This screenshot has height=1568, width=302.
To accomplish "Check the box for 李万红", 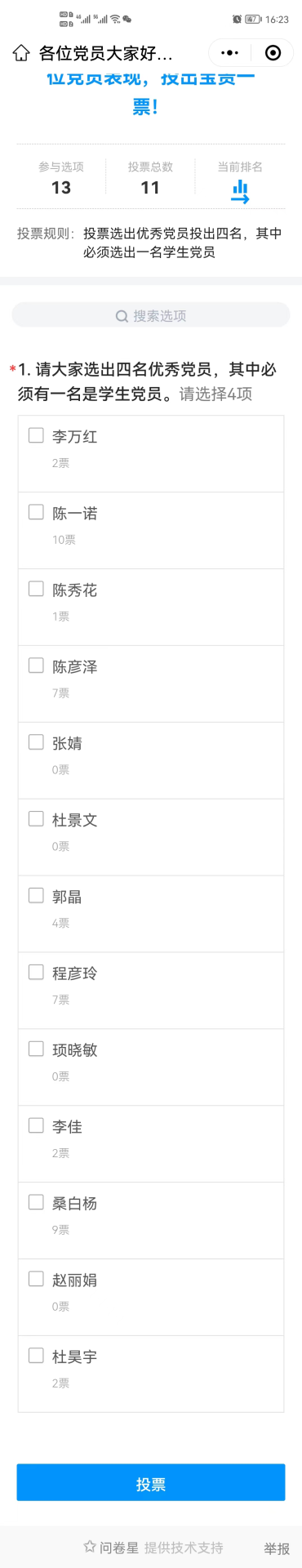I will [36, 435].
